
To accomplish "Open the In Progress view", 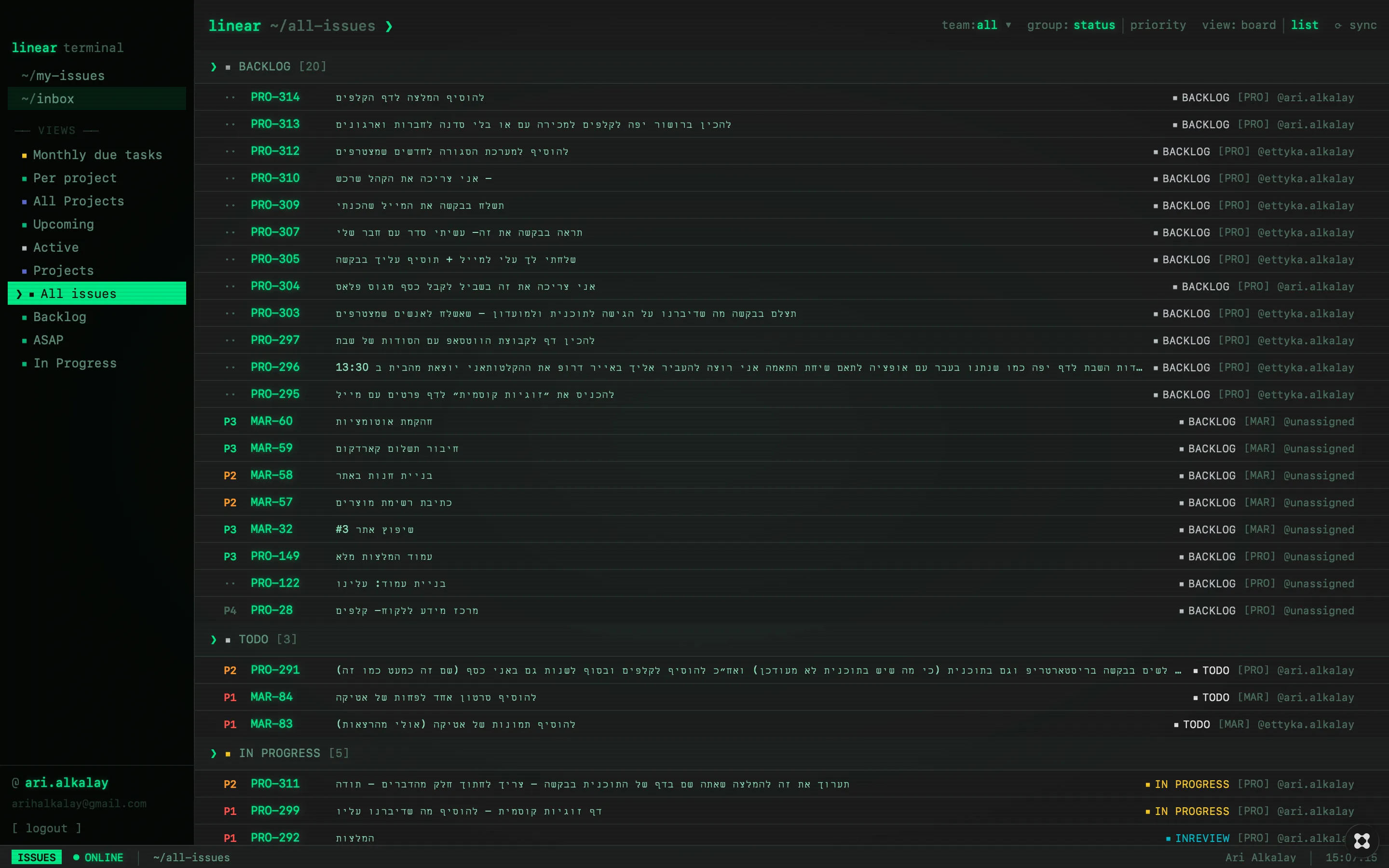I will click(x=96, y=364).
